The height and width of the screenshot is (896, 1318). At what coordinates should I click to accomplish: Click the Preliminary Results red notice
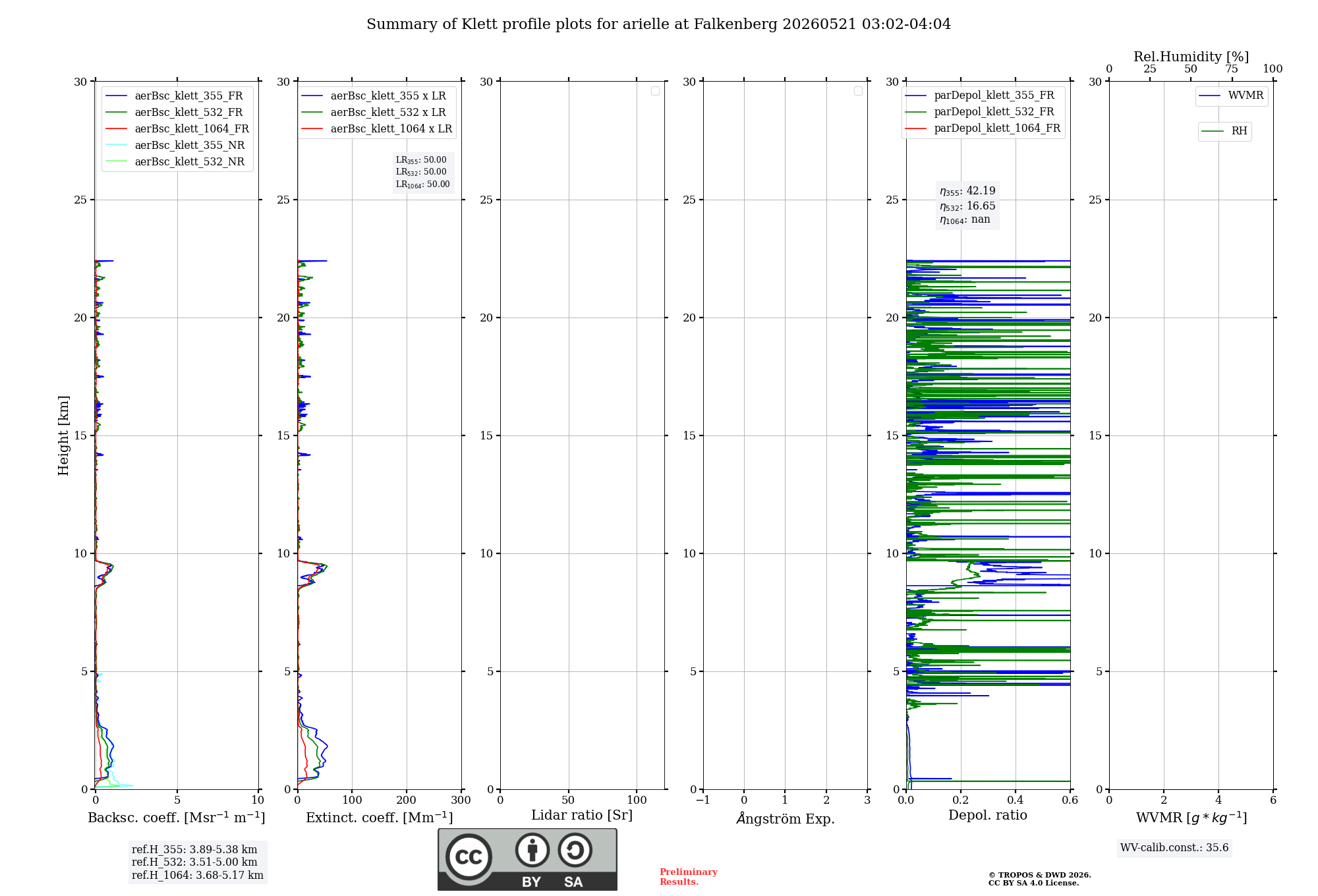pyautogui.click(x=689, y=877)
